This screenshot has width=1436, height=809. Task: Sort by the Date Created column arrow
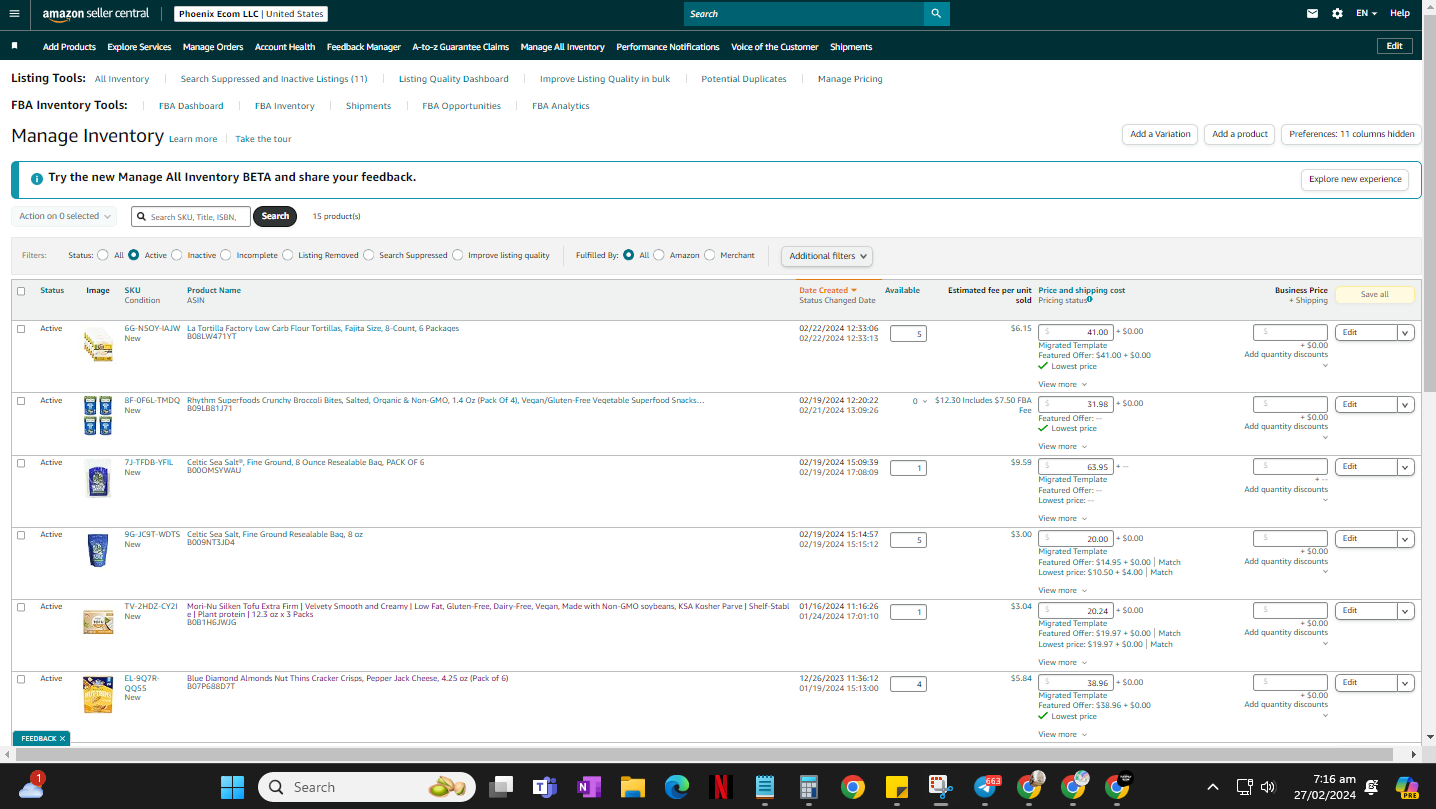click(x=854, y=290)
